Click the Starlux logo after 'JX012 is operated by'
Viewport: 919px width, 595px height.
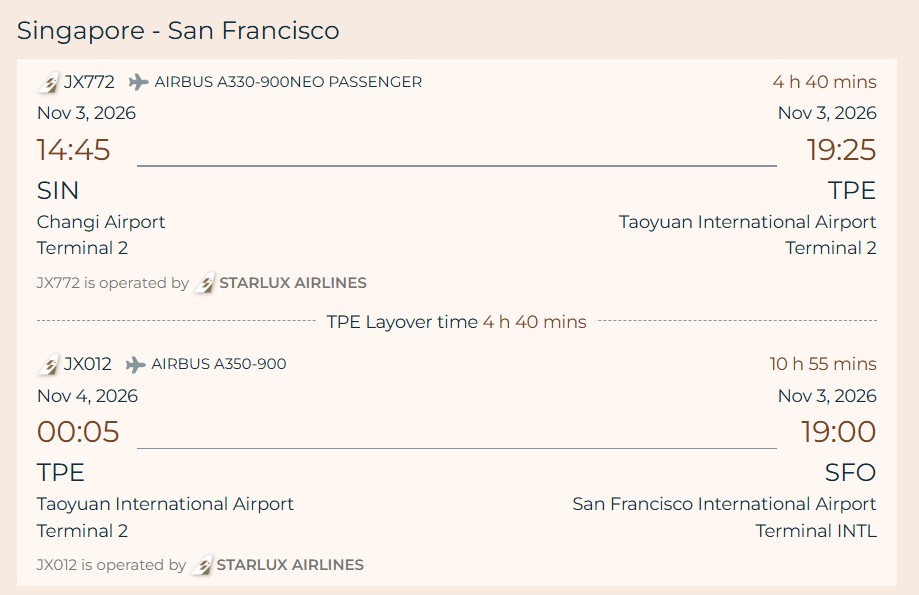tap(201, 565)
